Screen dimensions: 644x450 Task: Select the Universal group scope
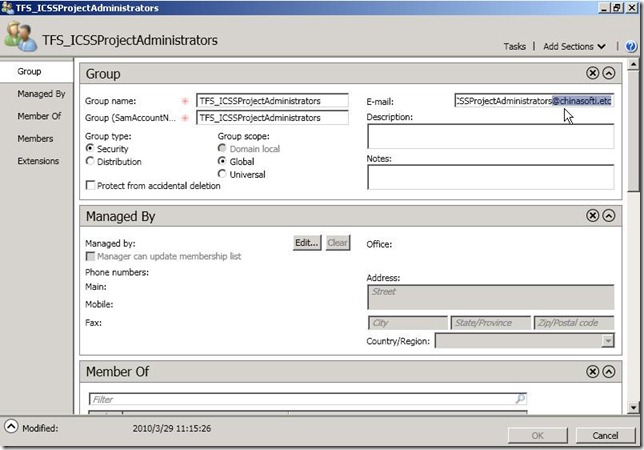point(222,174)
